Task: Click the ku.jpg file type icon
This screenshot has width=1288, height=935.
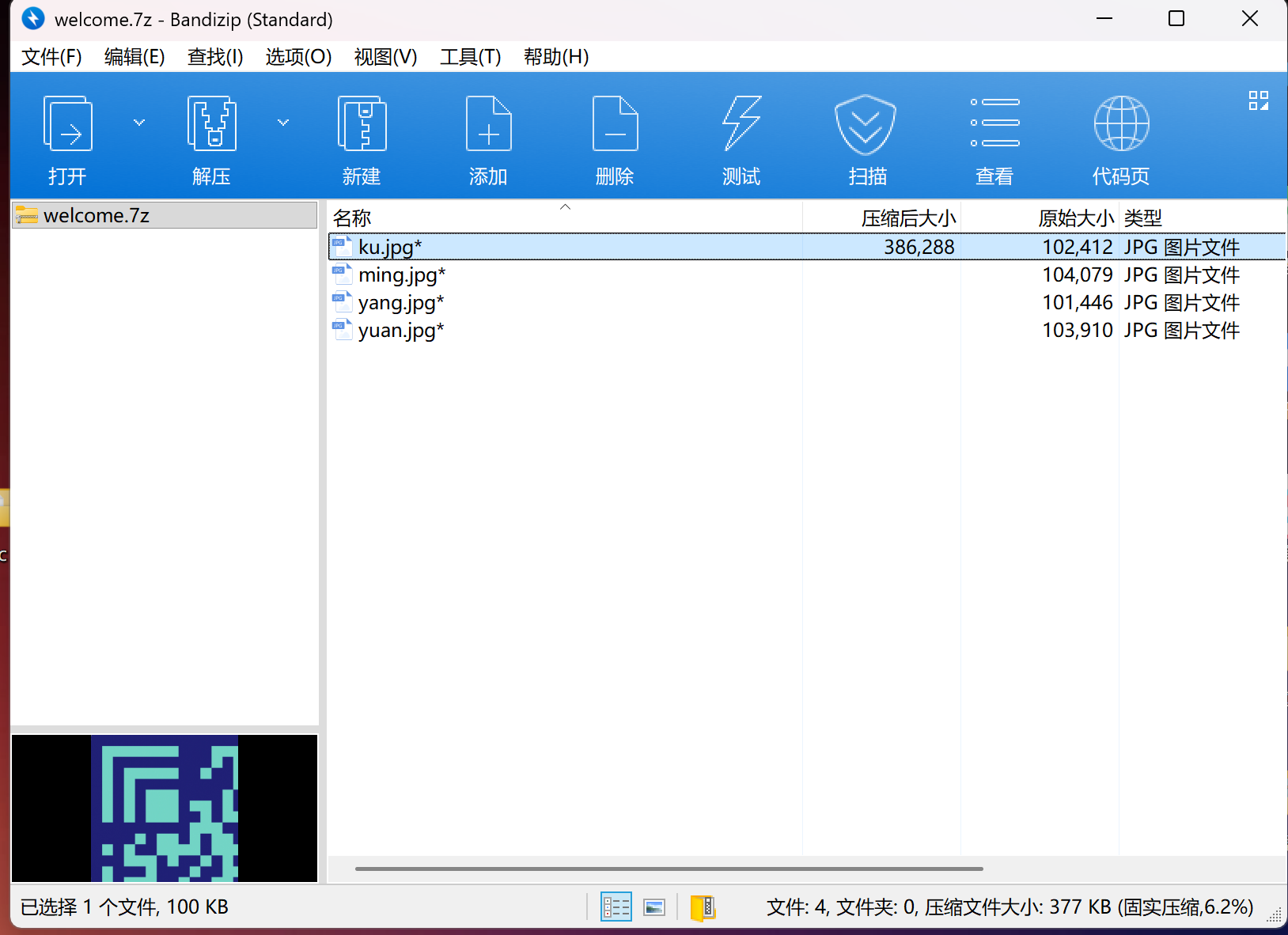Action: click(342, 247)
